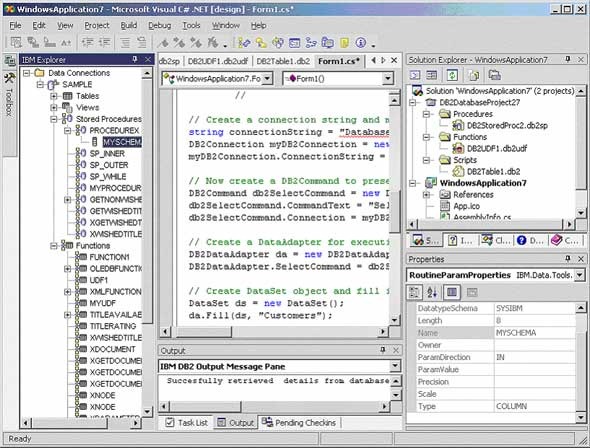Pin the IBM Explorer panel with auto-hide

pos(135,59)
